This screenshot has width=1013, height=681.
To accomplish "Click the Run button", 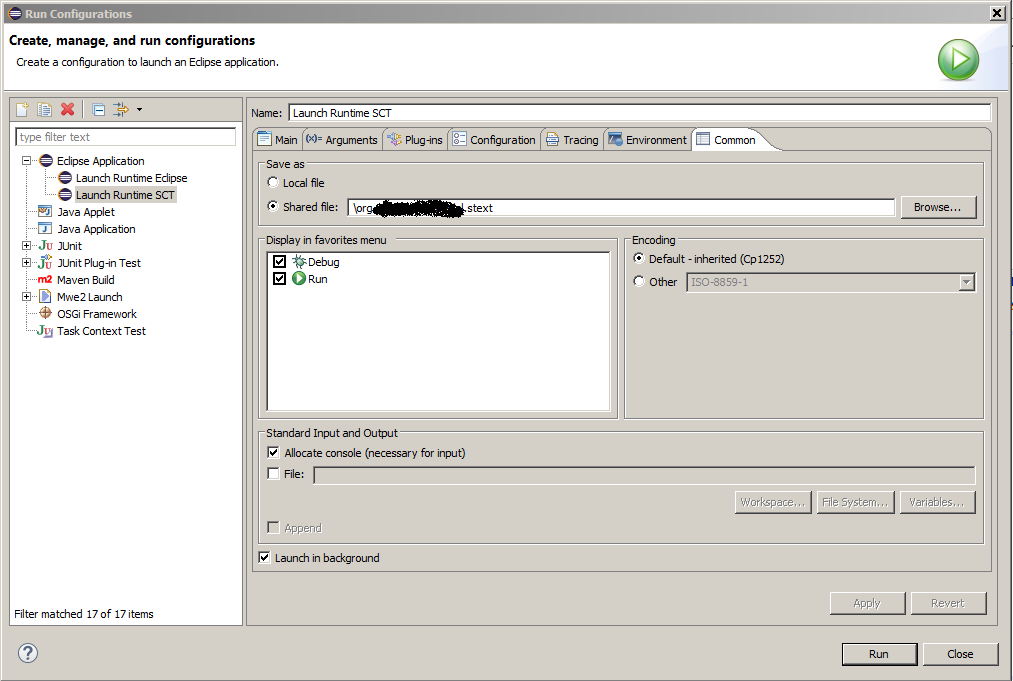I will (x=879, y=654).
